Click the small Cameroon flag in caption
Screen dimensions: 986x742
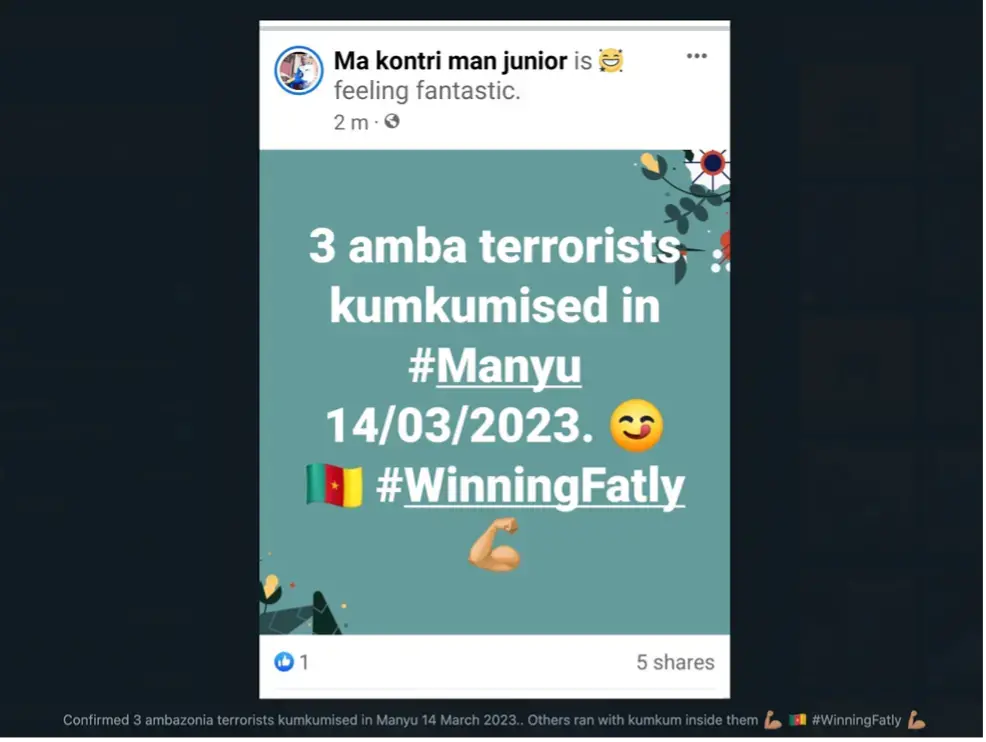[x=797, y=720]
